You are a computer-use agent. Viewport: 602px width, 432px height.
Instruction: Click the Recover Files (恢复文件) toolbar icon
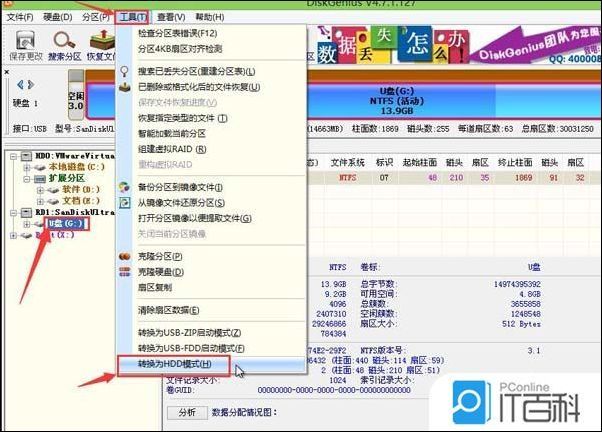101,45
